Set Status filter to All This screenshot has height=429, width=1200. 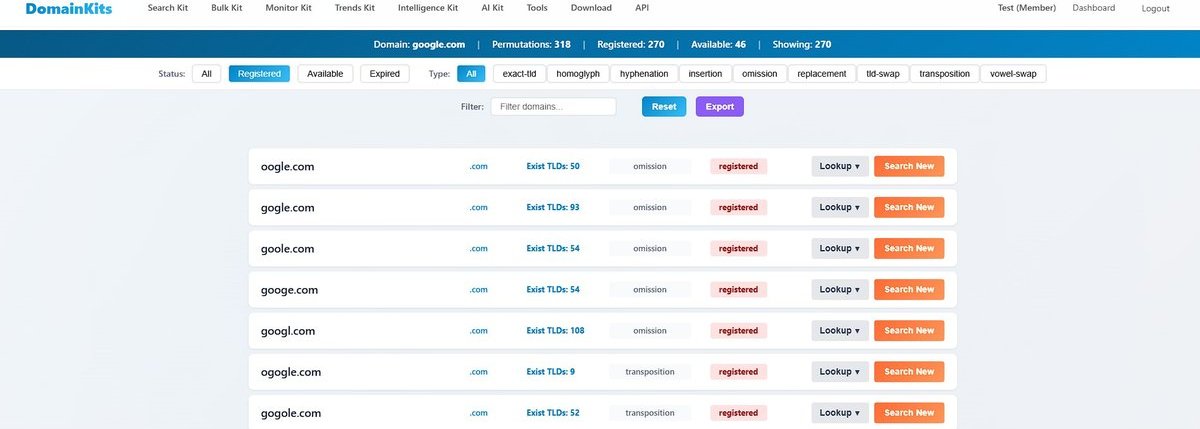(206, 73)
